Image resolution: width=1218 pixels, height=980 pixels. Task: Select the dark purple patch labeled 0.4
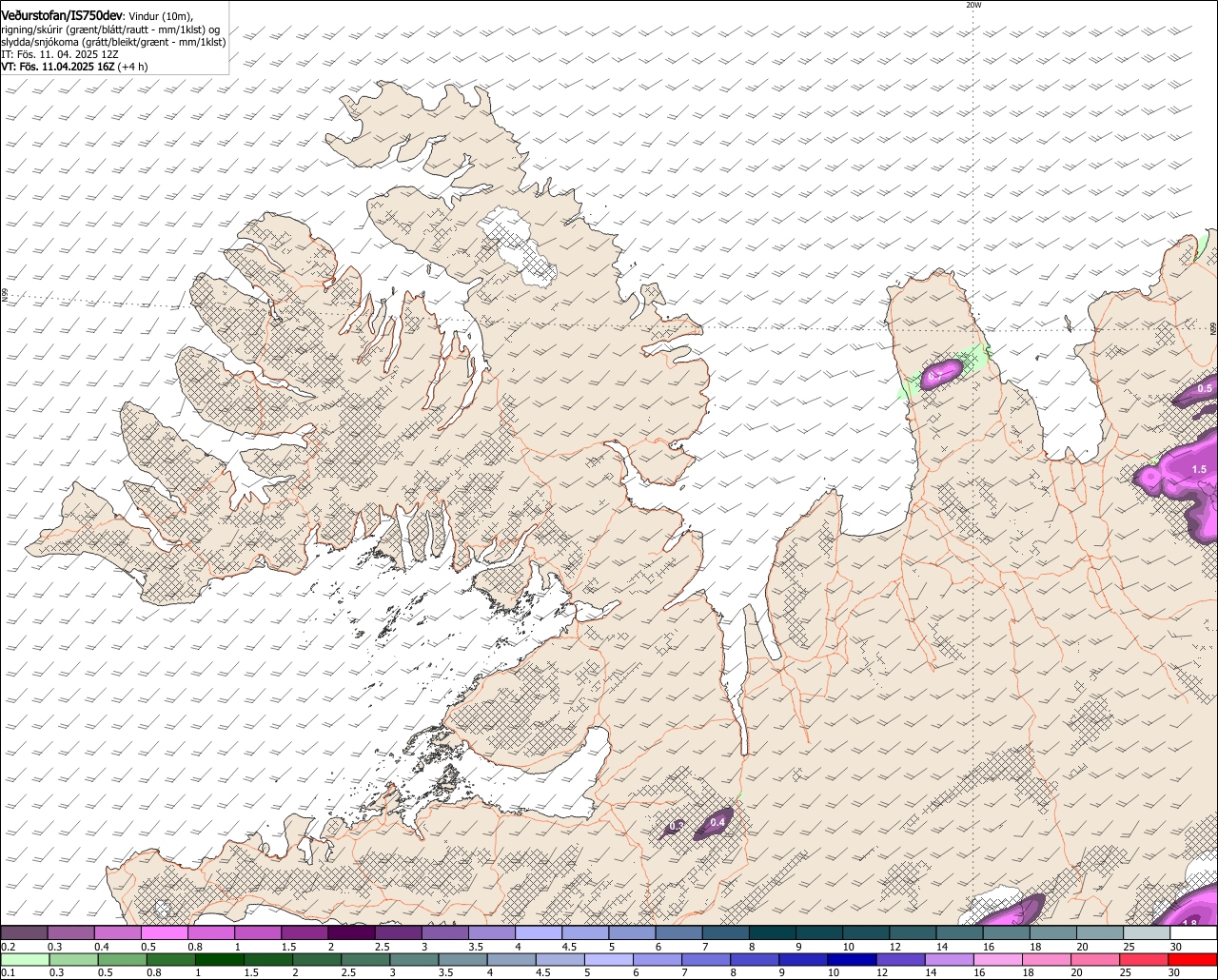tap(714, 824)
